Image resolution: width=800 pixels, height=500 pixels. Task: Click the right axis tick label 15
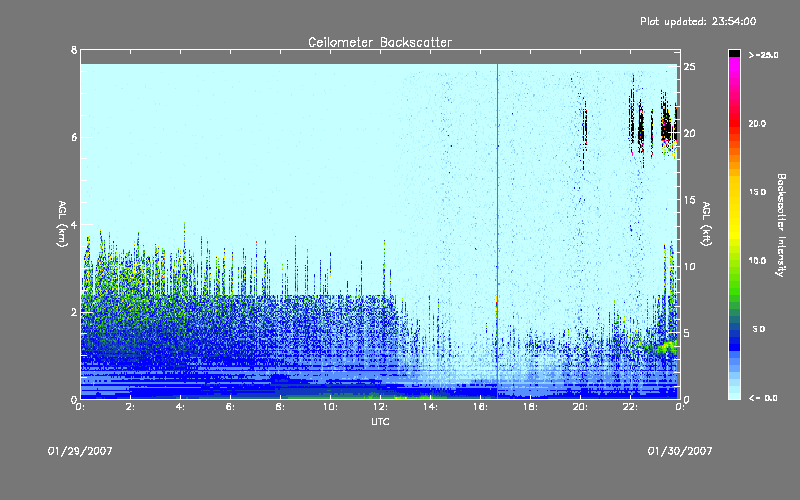690,199
